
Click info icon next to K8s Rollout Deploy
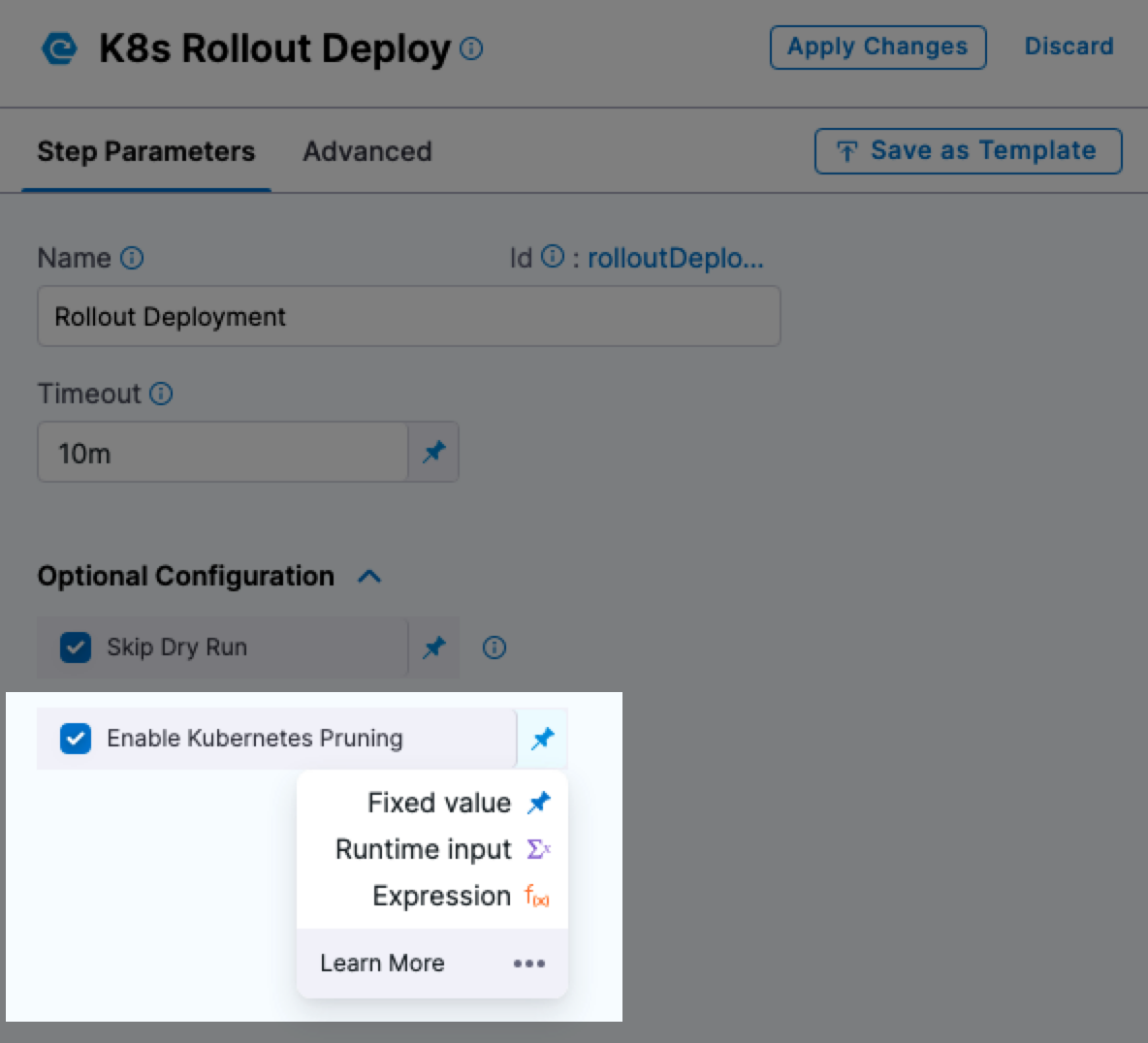point(471,48)
